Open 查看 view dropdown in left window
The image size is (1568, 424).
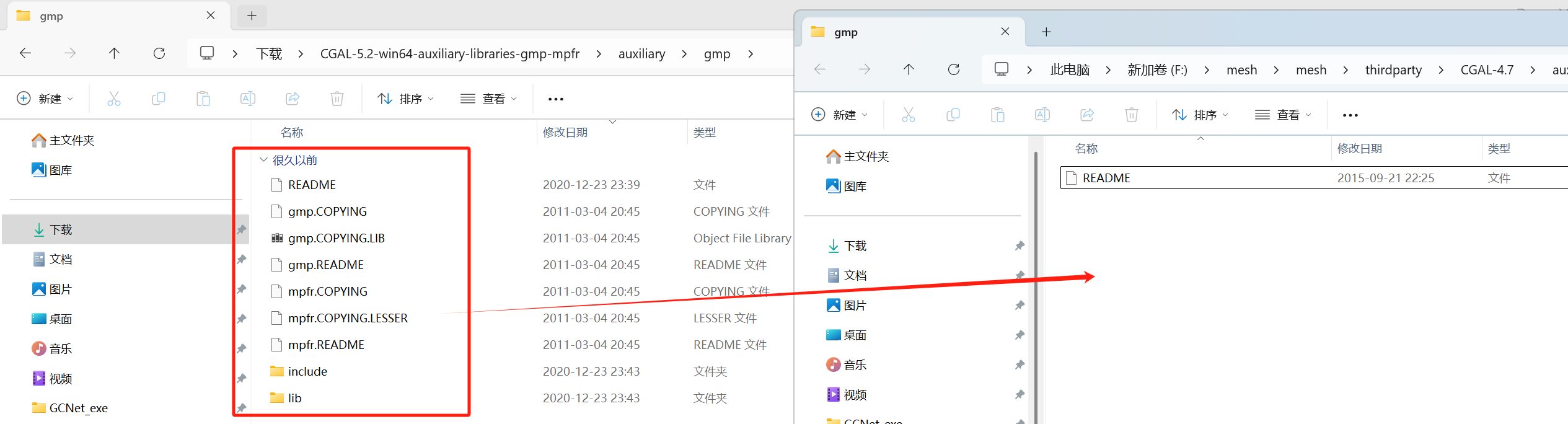489,99
